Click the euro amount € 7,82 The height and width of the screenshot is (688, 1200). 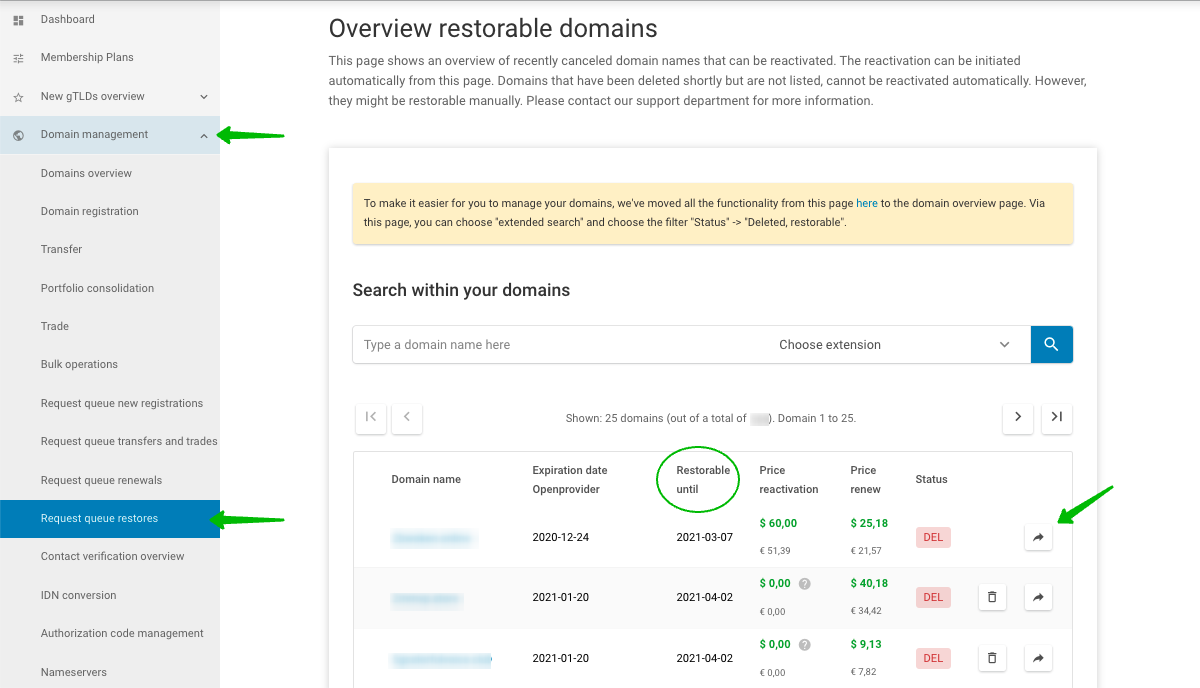(x=863, y=672)
